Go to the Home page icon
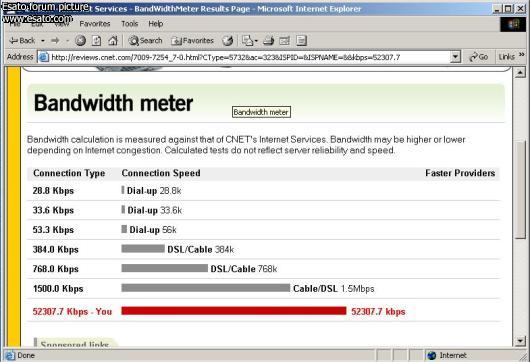Viewport: 530px width, 362px height. 113,41
